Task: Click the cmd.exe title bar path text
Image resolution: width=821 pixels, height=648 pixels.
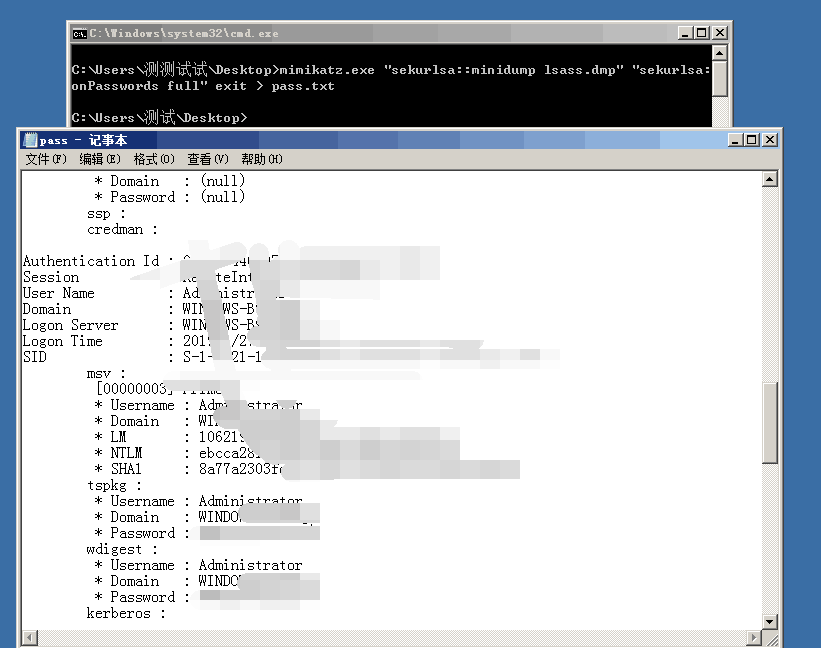Action: click(184, 33)
